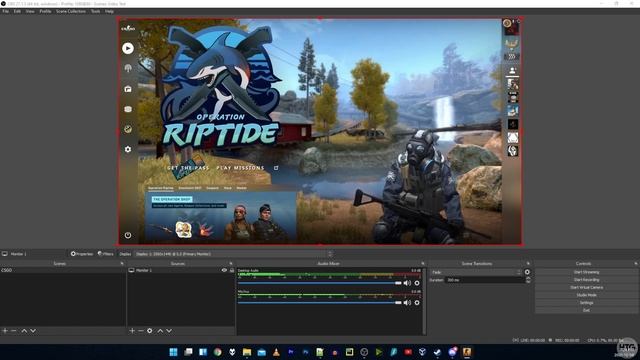This screenshot has width=640, height=360.
Task: Pop out the Sources dock
Action: [x=231, y=264]
